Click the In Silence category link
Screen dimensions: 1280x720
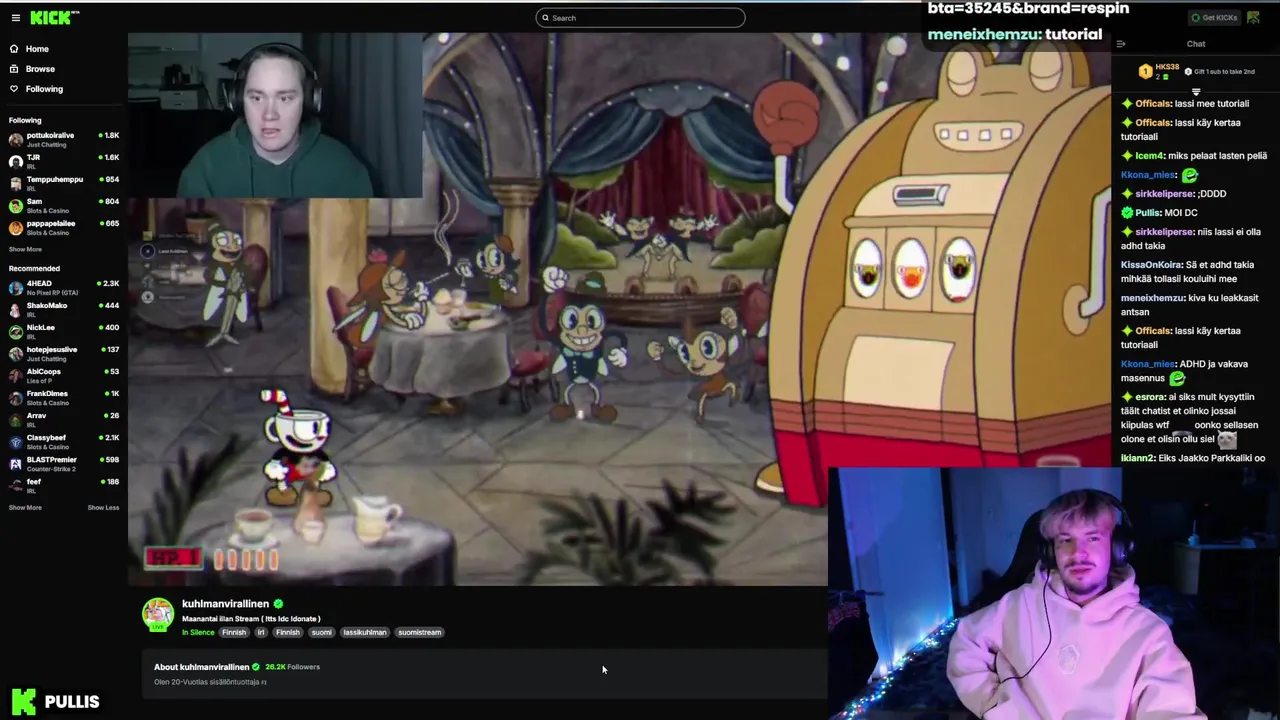[198, 632]
